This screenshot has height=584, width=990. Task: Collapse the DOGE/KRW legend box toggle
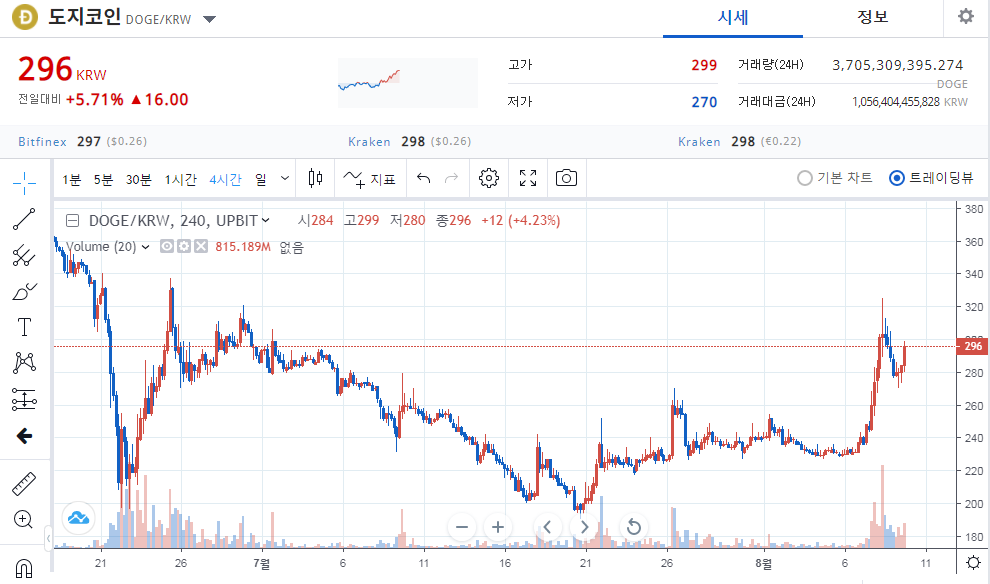(73, 221)
